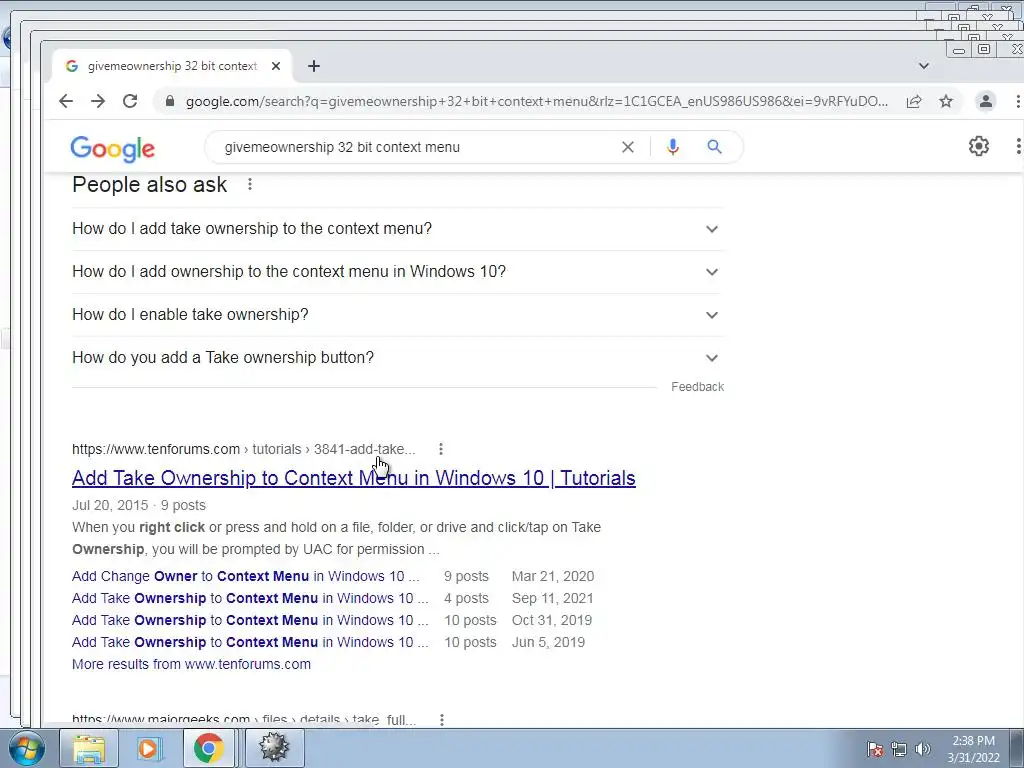Expand 'How do I enable take ownership?'

click(398, 315)
